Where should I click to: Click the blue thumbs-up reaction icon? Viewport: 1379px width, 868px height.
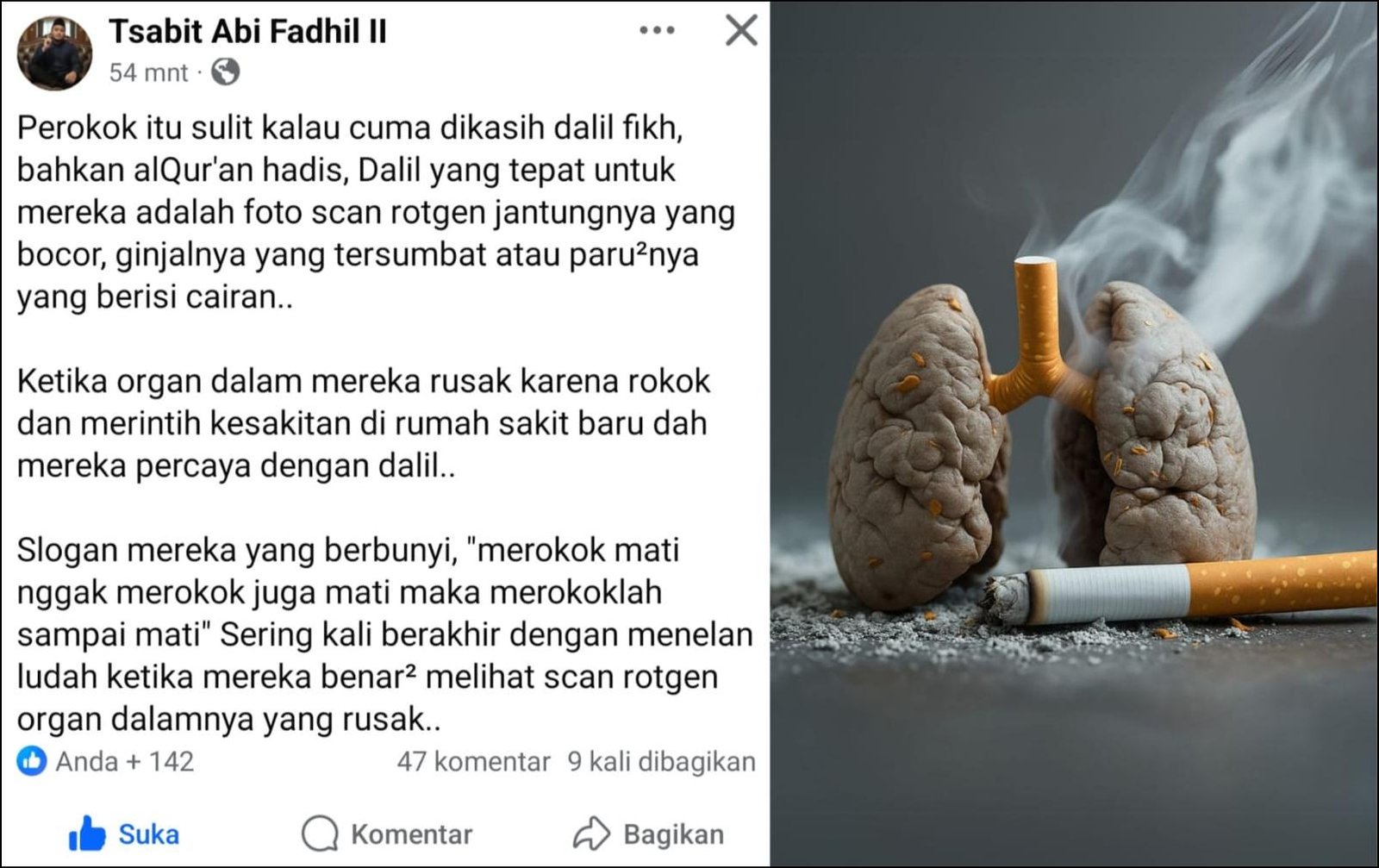(32, 761)
